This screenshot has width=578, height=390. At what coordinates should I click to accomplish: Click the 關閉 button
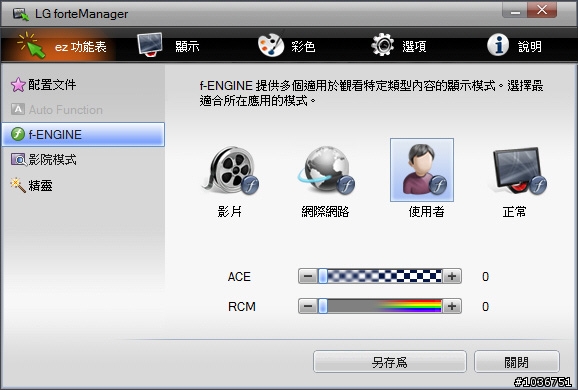click(x=516, y=362)
